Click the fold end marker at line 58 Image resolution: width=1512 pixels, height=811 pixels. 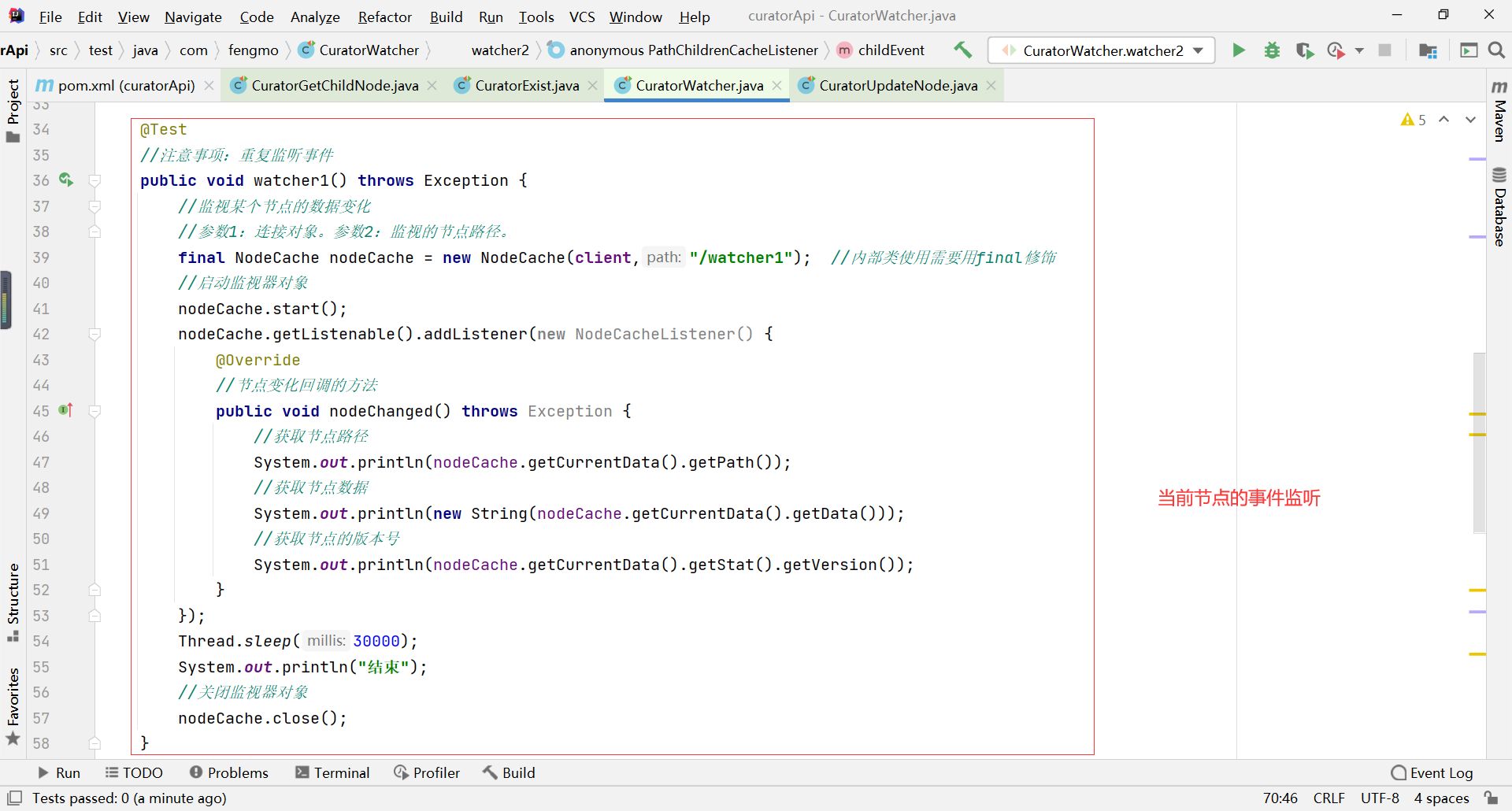point(94,743)
